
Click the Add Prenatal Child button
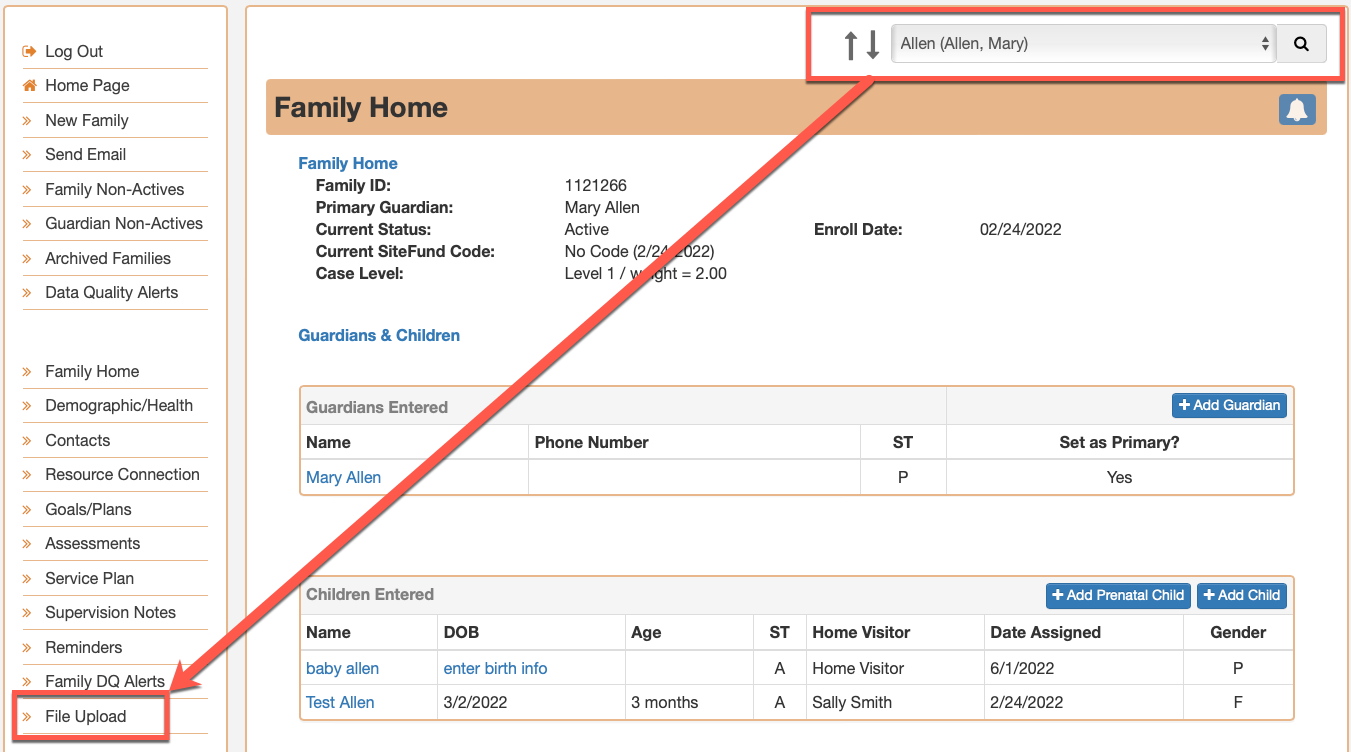(x=1118, y=595)
